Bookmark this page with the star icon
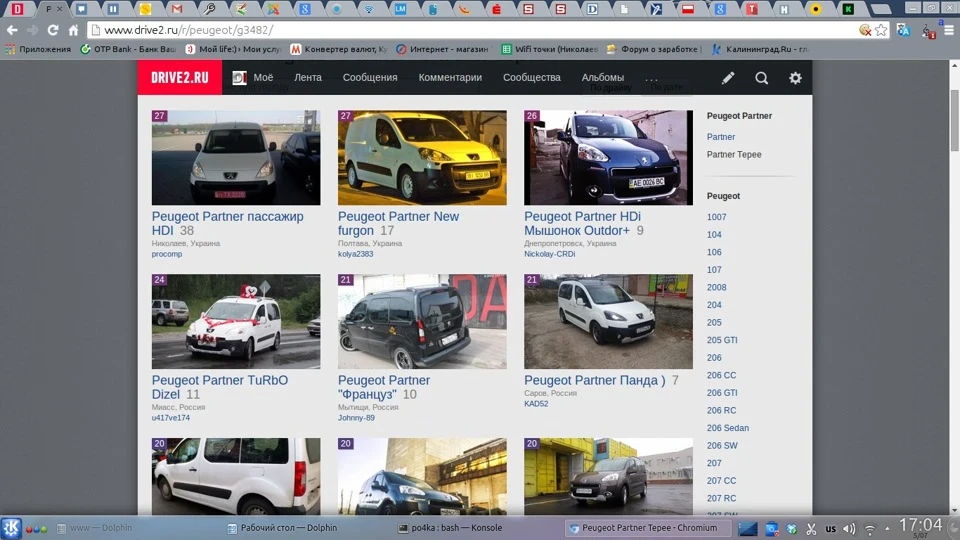Image resolution: width=960 pixels, height=540 pixels. click(881, 30)
